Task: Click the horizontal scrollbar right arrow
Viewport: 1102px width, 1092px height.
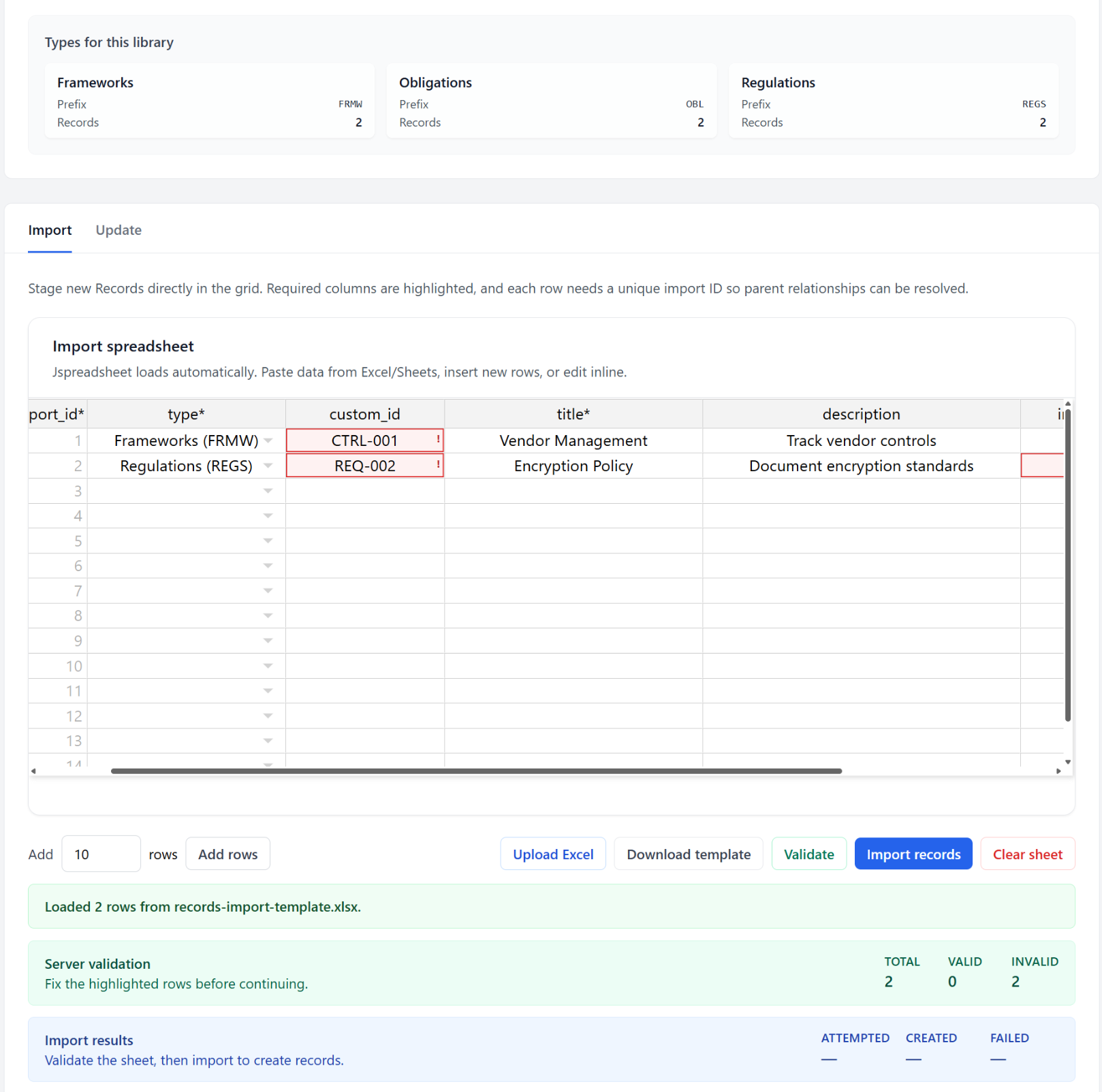Action: pos(1058,771)
